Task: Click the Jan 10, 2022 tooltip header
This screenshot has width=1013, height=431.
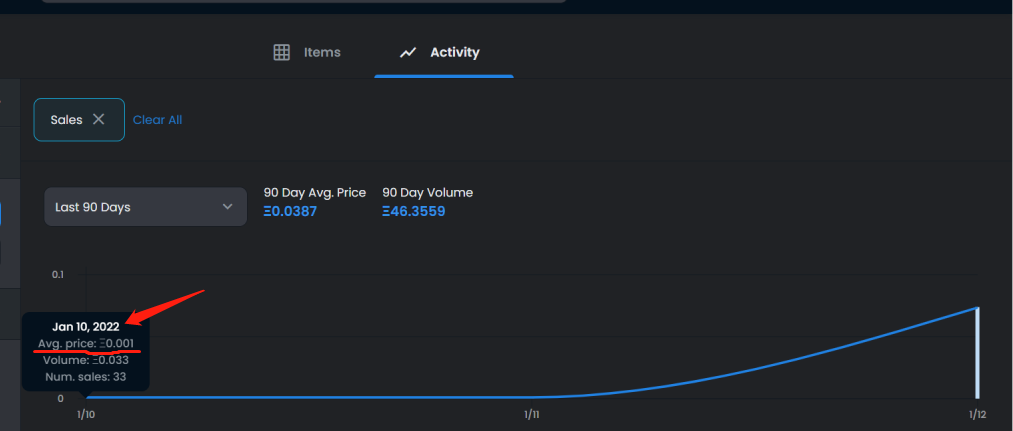Action: [85, 326]
